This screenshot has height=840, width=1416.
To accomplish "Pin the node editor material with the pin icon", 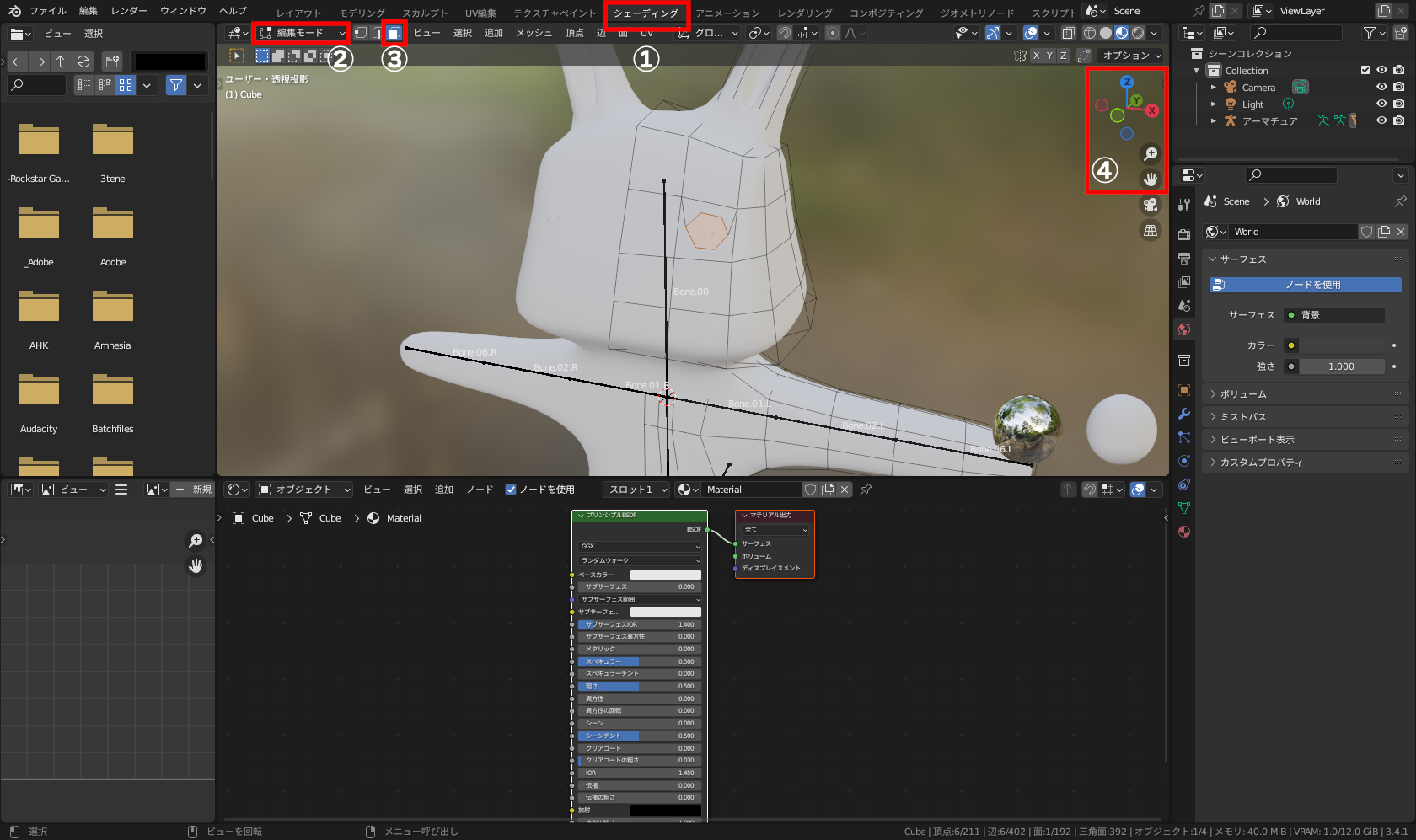I will tap(866, 490).
